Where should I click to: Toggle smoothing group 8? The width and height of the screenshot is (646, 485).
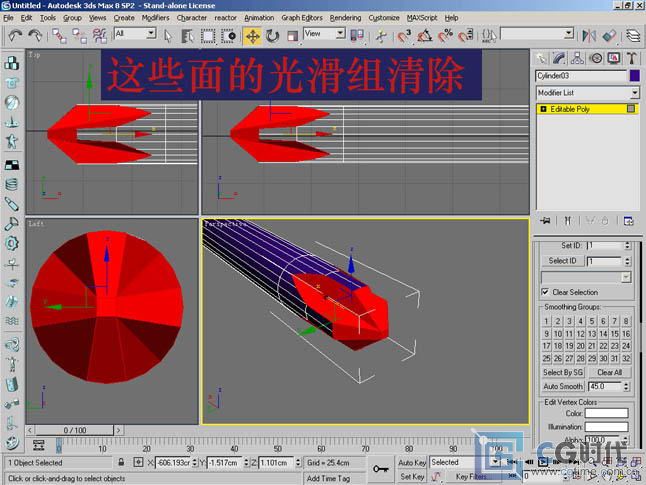(x=626, y=321)
